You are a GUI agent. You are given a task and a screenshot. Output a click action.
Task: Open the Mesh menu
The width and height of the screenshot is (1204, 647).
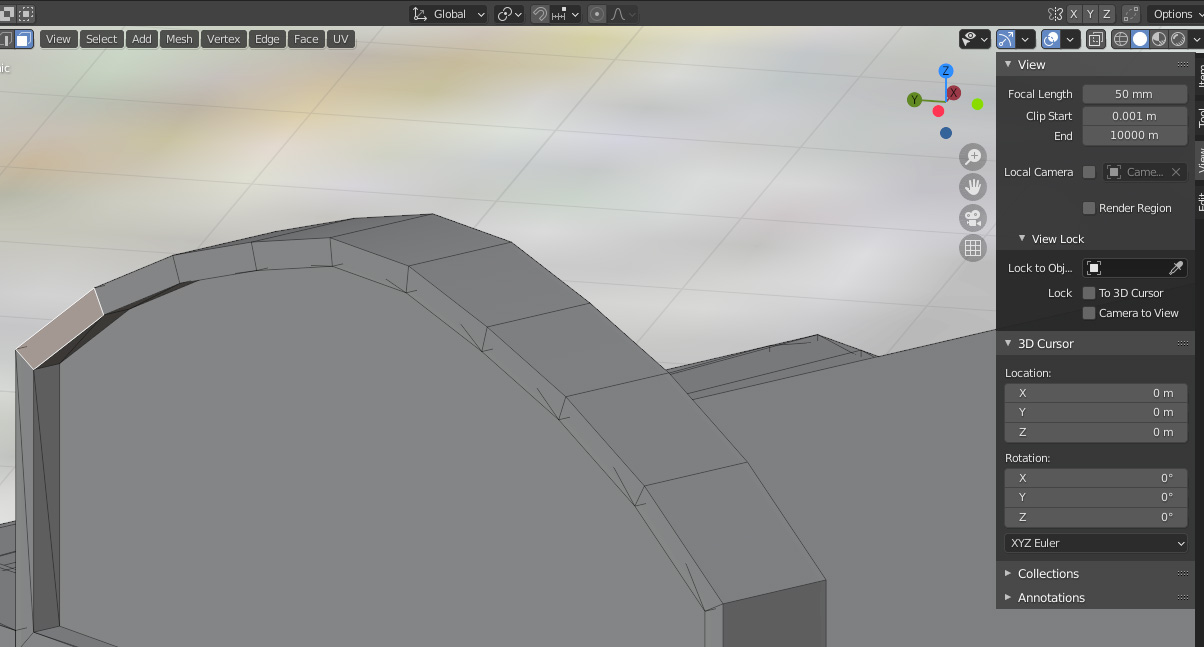[x=179, y=39]
